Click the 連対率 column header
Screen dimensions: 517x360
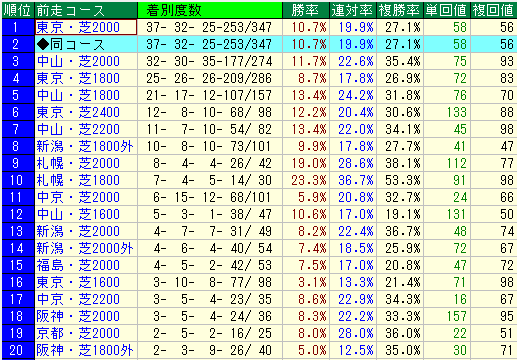click(x=353, y=10)
